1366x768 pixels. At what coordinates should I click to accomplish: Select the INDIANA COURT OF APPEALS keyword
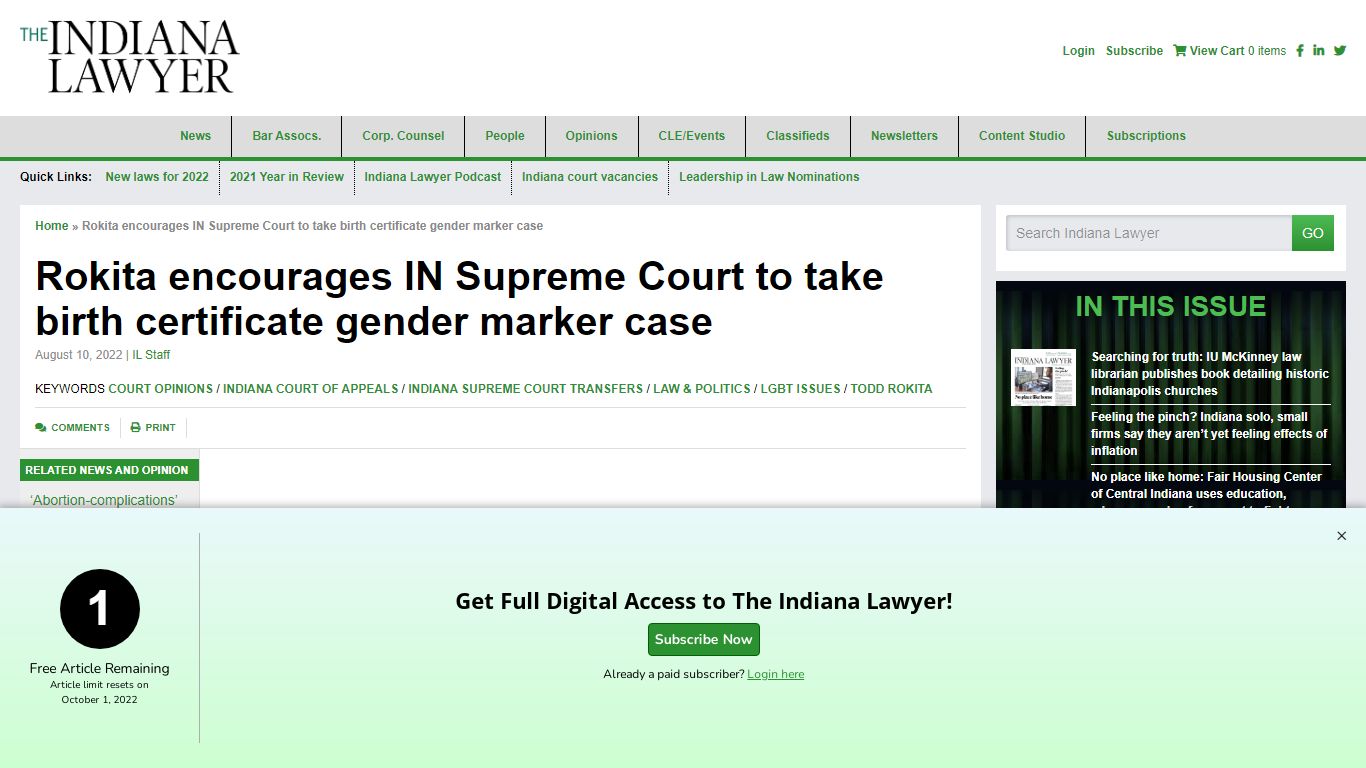click(310, 389)
